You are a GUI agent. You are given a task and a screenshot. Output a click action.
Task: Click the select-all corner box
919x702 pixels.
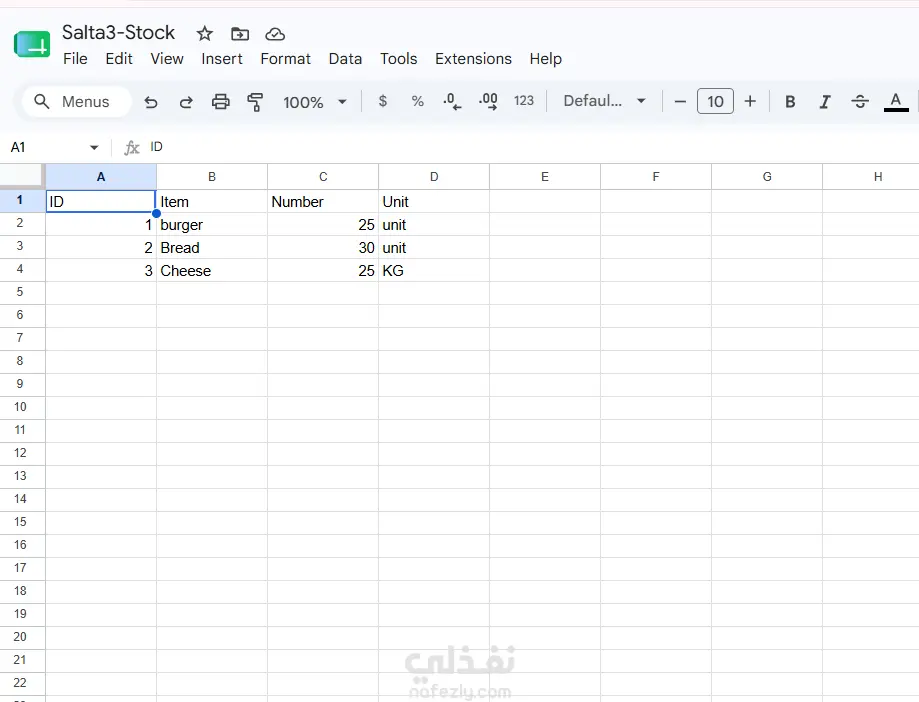click(22, 176)
